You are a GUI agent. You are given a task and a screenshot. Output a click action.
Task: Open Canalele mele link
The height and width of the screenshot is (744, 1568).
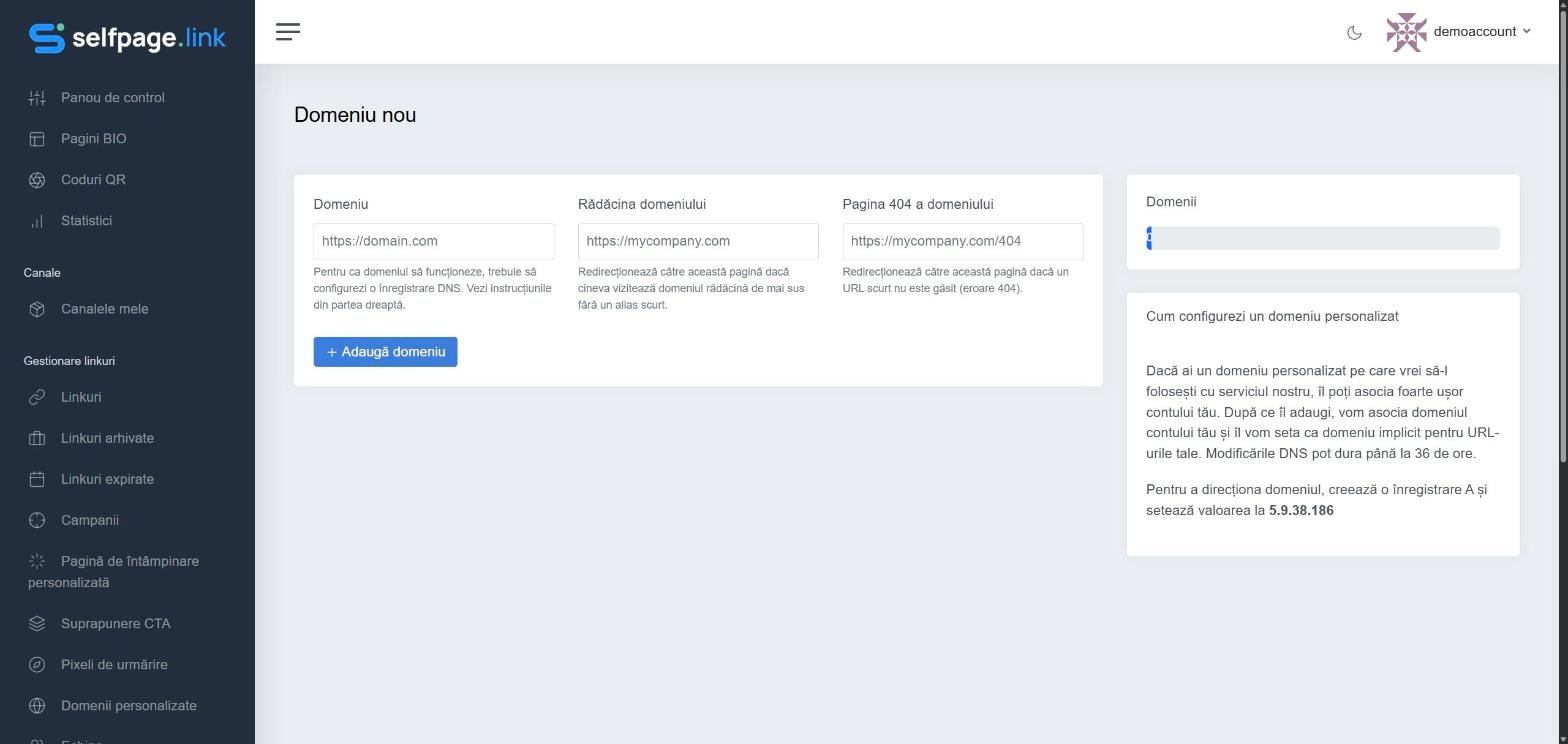(x=104, y=309)
